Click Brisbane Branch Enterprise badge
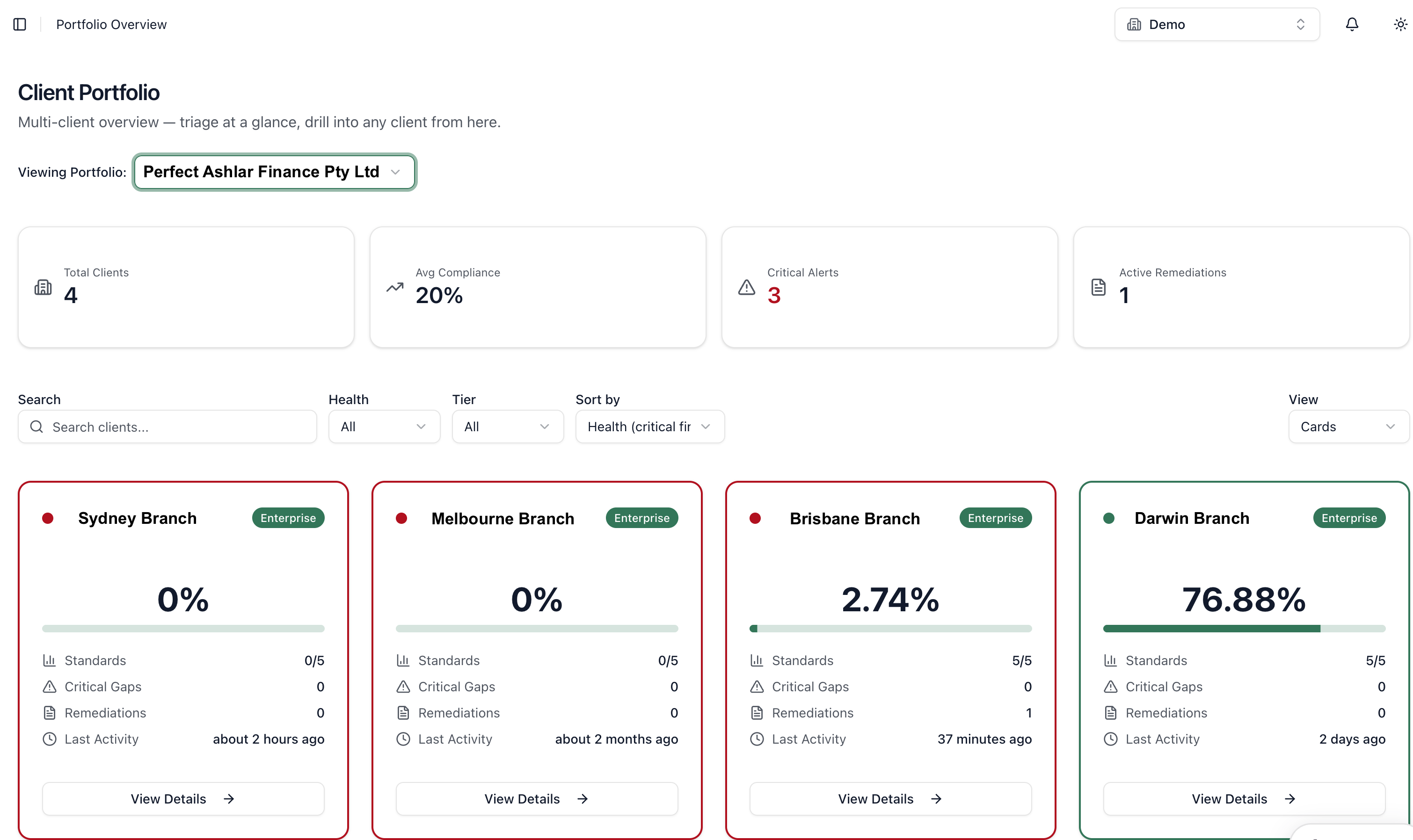This screenshot has height=840, width=1413. 996,518
